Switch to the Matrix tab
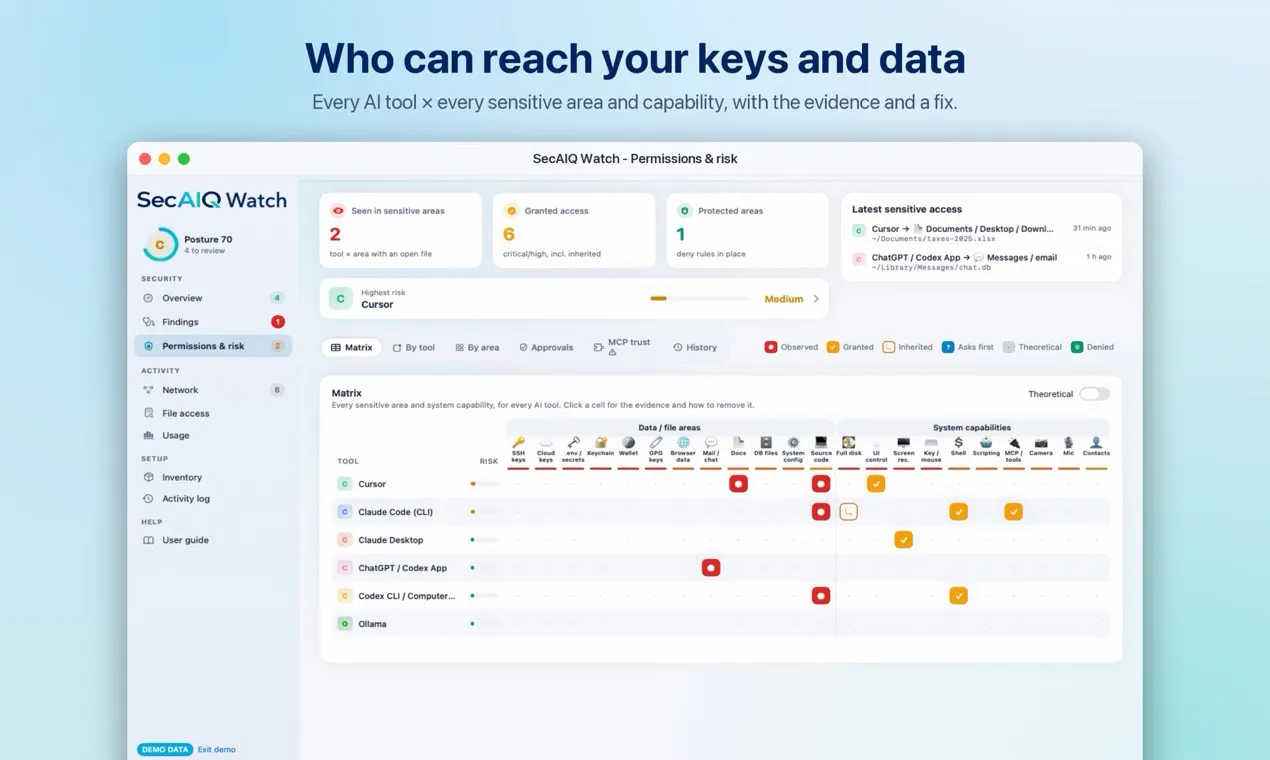The image size is (1270, 760). 352,347
